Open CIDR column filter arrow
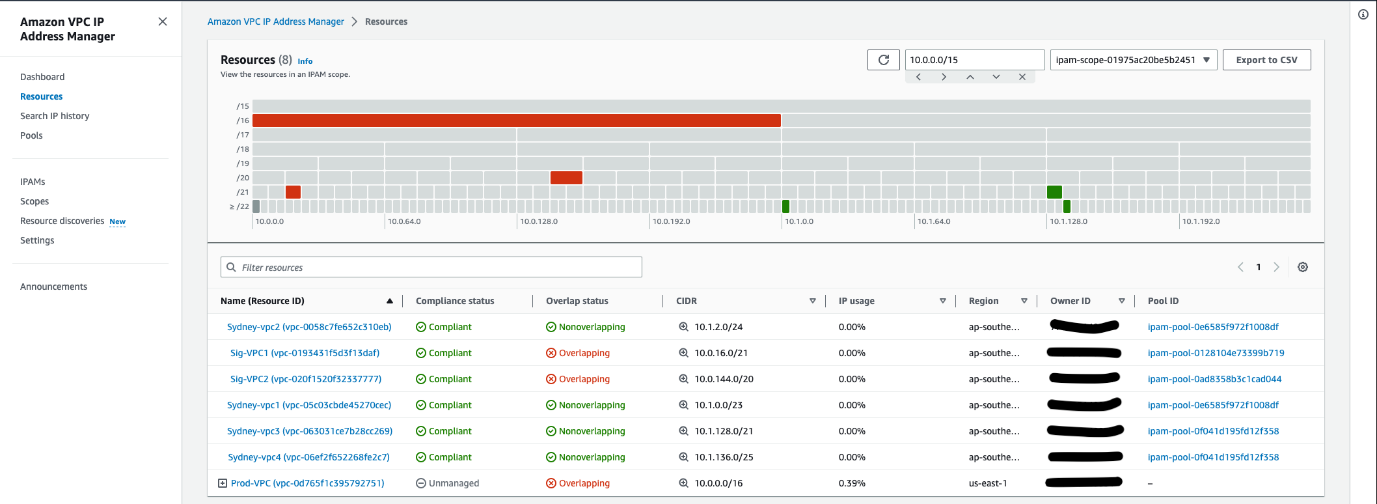This screenshot has width=1377, height=504. pos(813,301)
